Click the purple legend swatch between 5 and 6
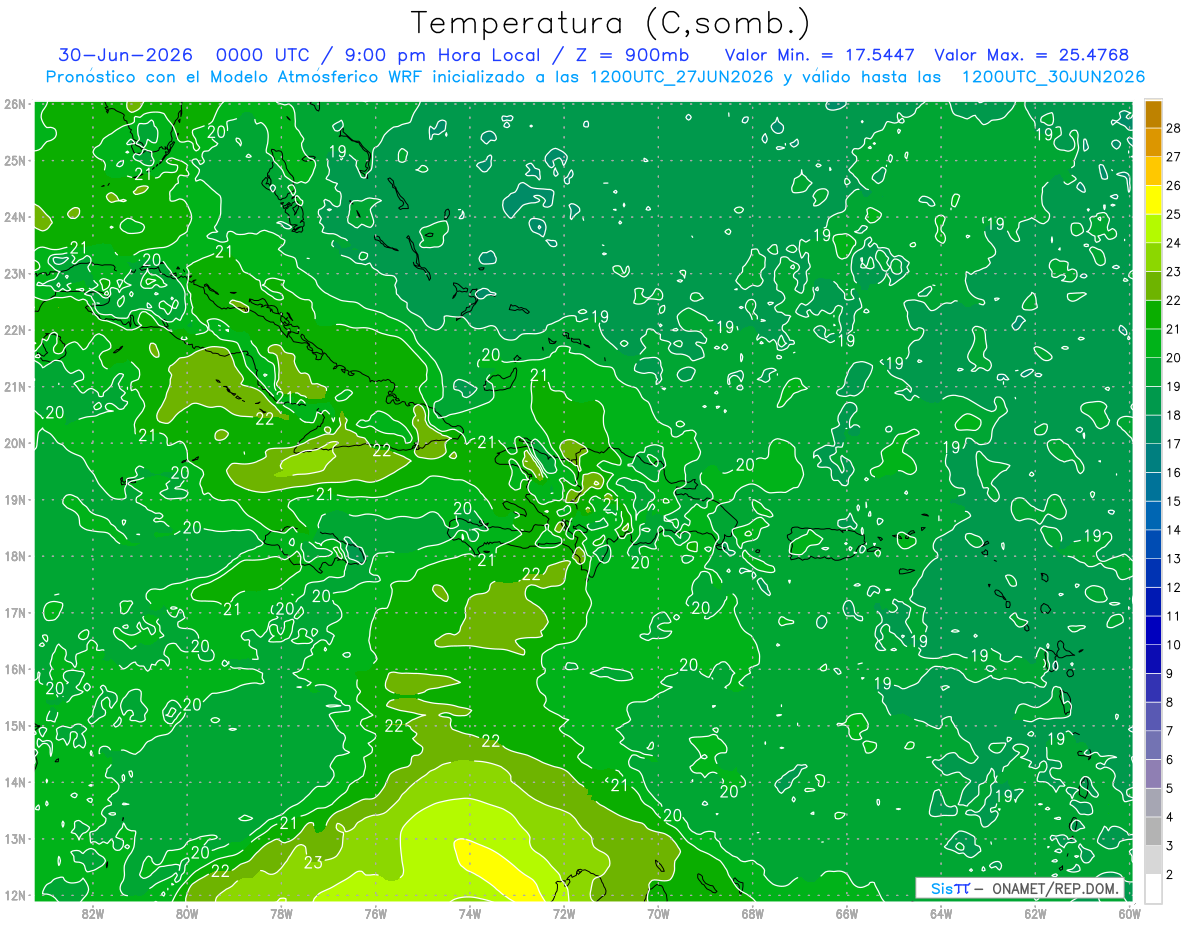The height and width of the screenshot is (927, 1200). [x=1153, y=773]
